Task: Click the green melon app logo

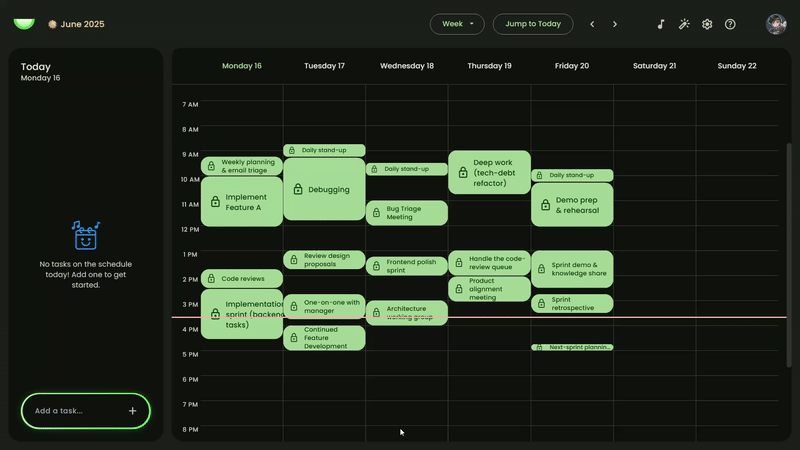Action: coord(24,23)
